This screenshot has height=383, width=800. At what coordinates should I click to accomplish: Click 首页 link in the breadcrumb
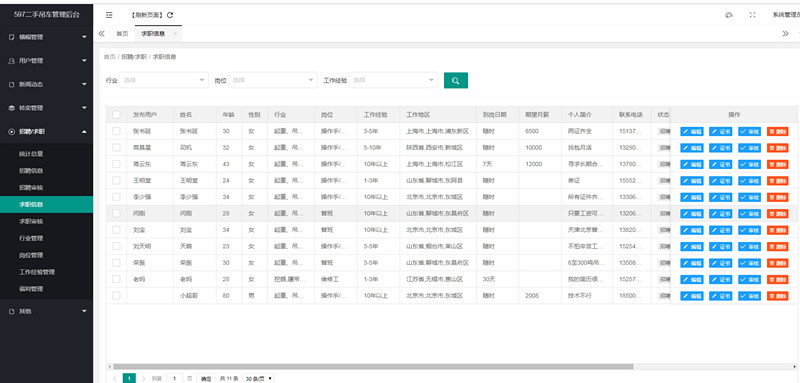[110, 57]
